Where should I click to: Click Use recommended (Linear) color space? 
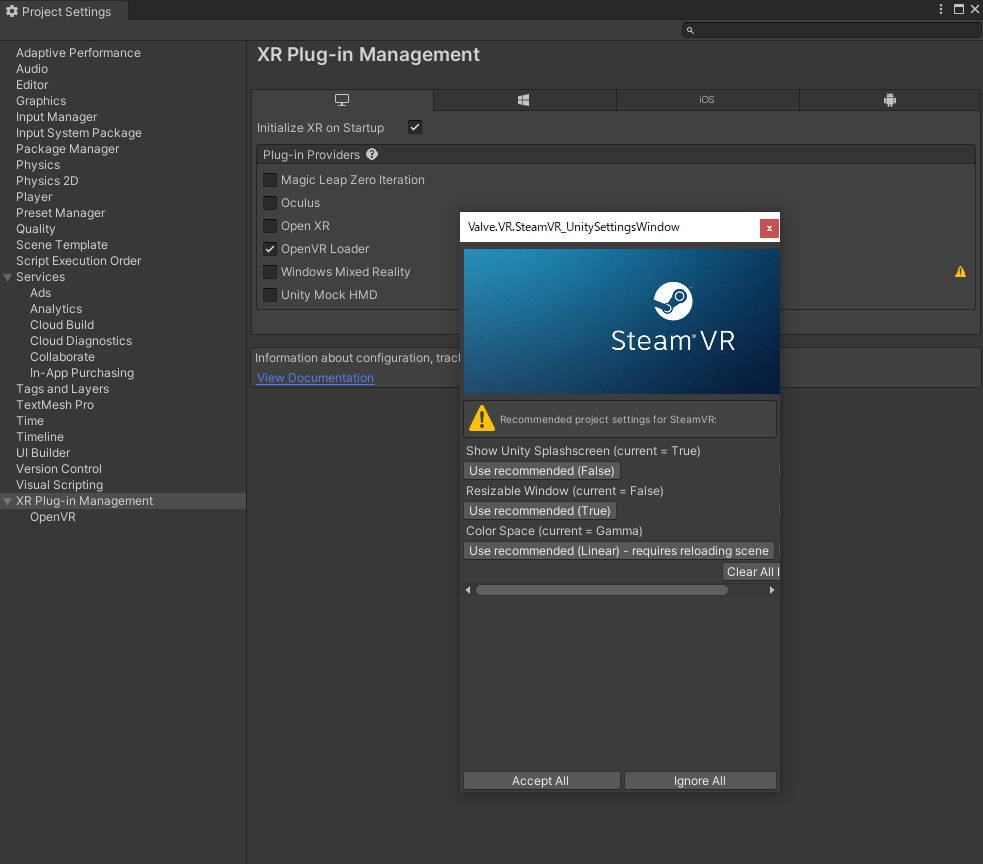point(619,551)
